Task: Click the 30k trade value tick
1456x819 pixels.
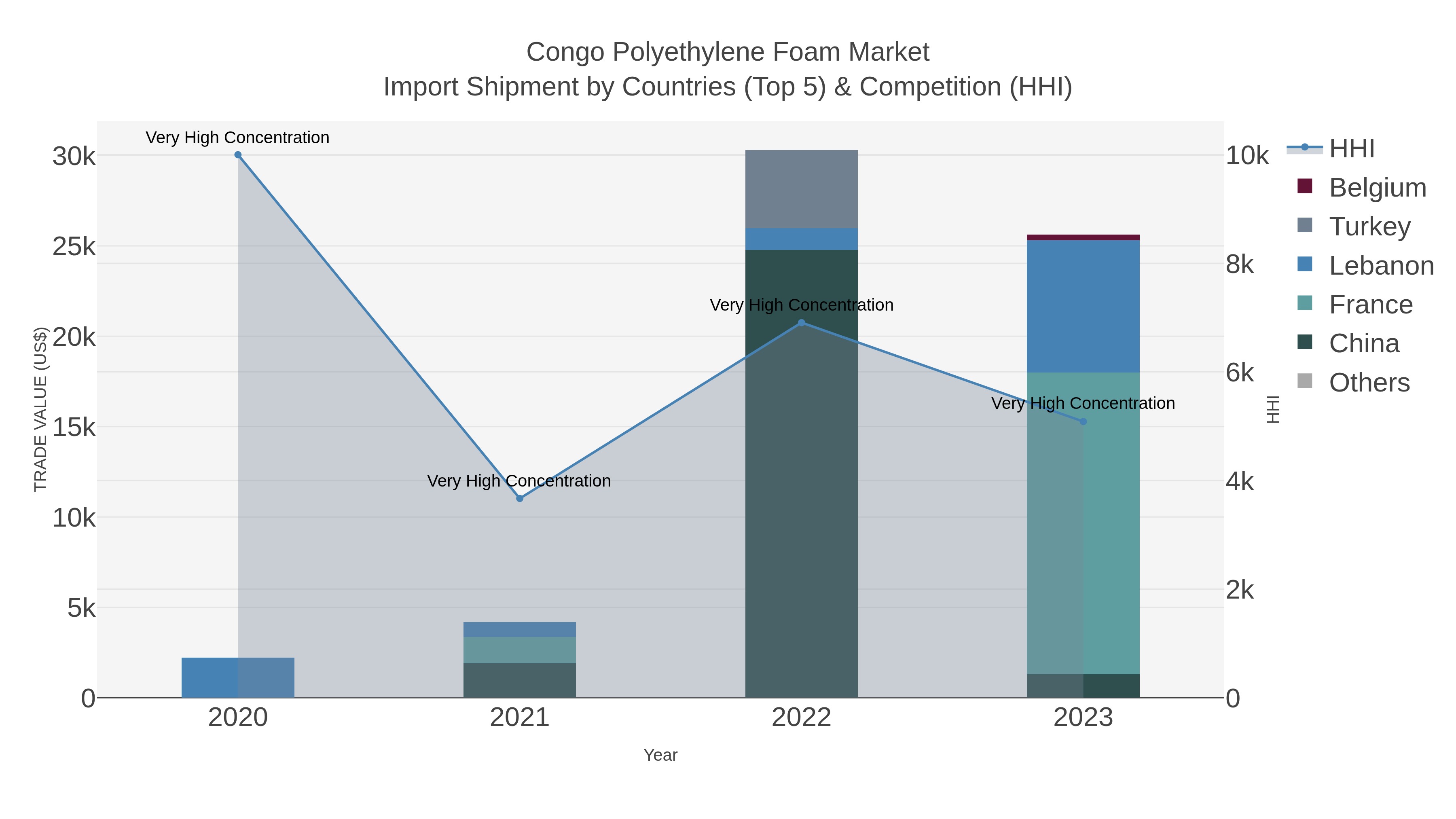Action: 74,156
